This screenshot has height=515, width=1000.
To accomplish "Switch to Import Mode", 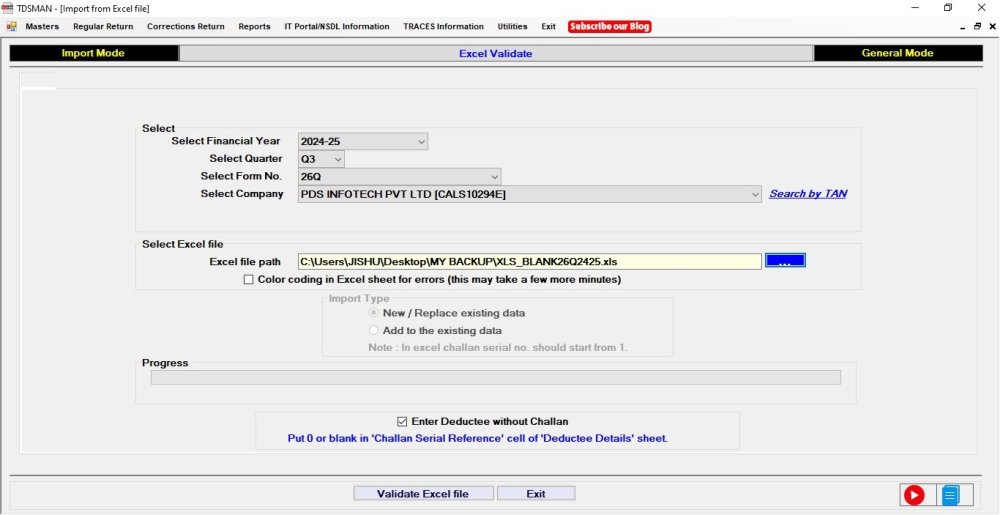I will point(93,54).
